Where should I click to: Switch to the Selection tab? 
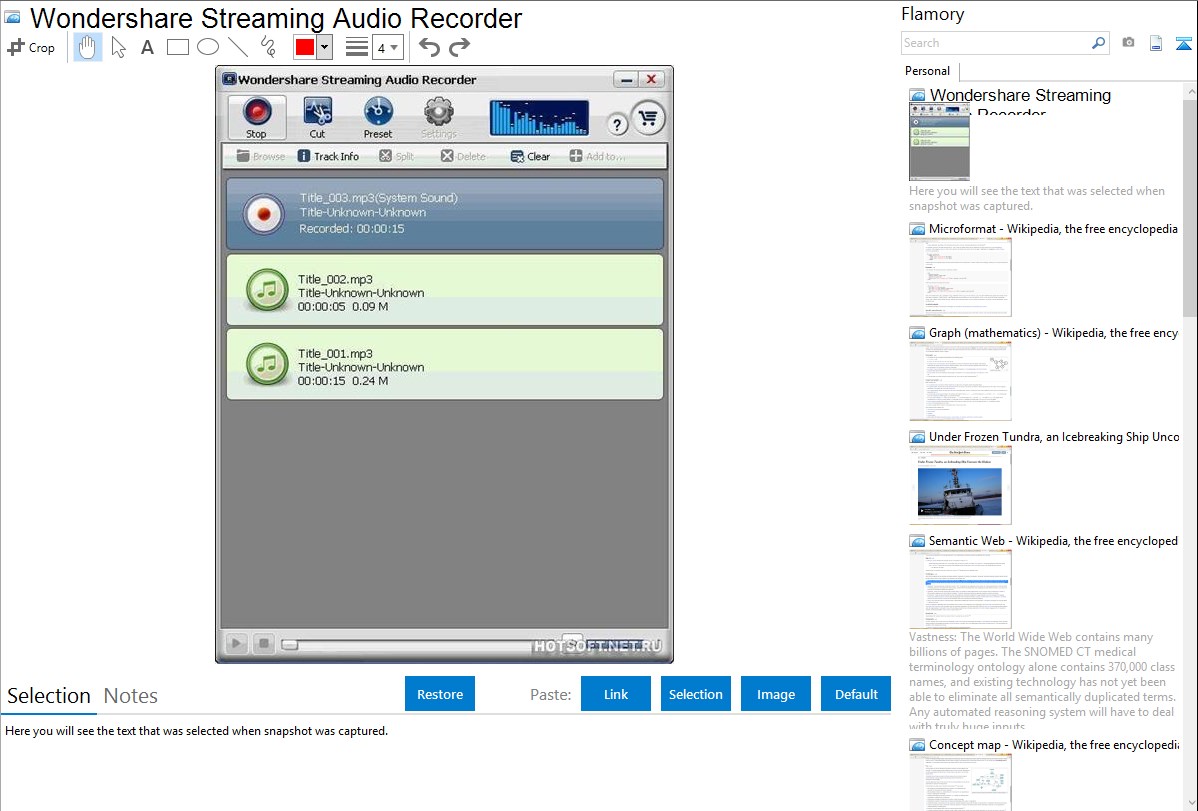tap(49, 696)
